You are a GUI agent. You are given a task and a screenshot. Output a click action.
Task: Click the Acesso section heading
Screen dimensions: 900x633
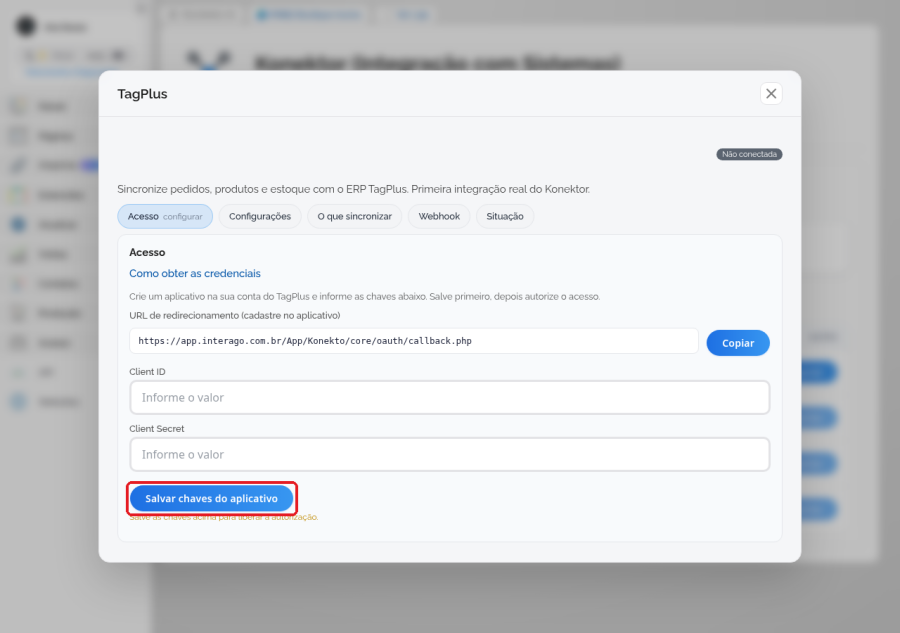click(147, 252)
